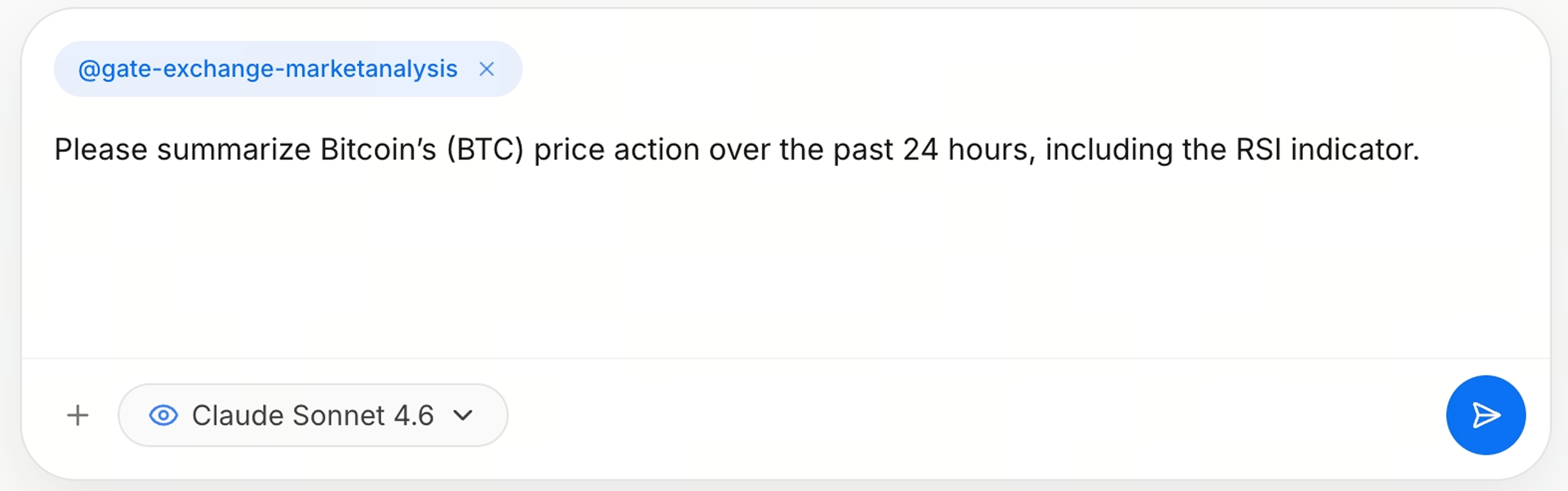Click the word "summarize" in the prompt
1568x491 pixels.
pos(234,150)
